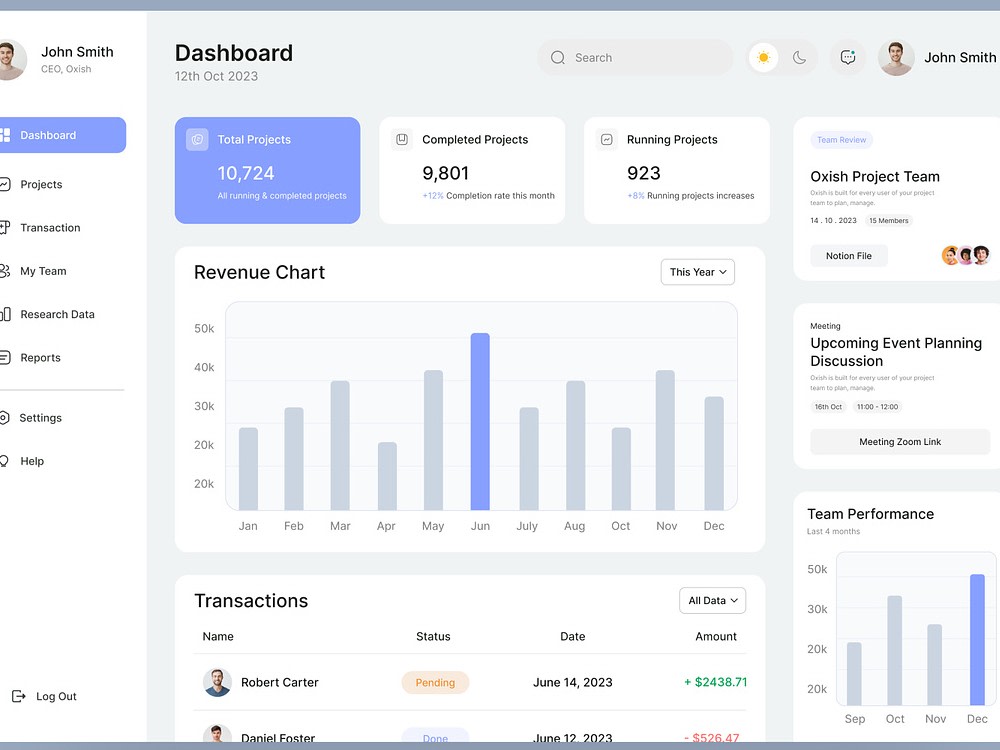Select the Total Projects card
Image resolution: width=1000 pixels, height=750 pixels.
[267, 170]
